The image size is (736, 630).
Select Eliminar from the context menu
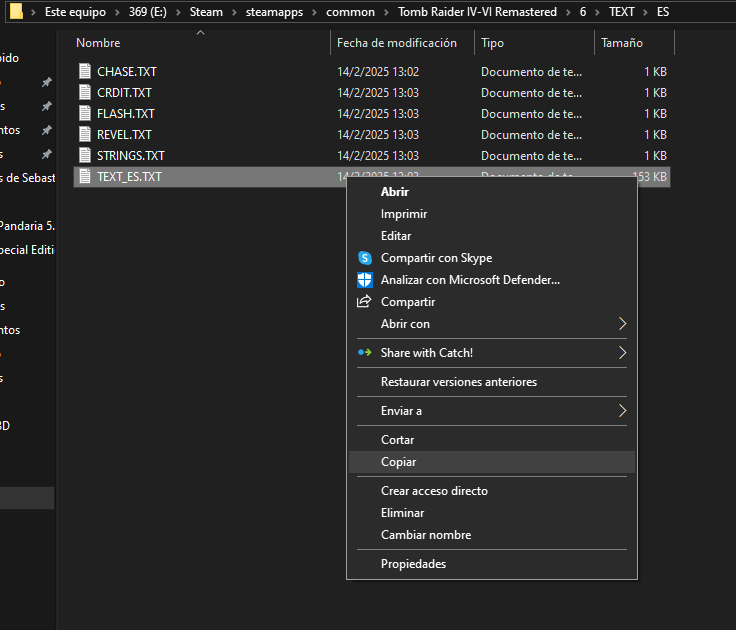(x=403, y=513)
